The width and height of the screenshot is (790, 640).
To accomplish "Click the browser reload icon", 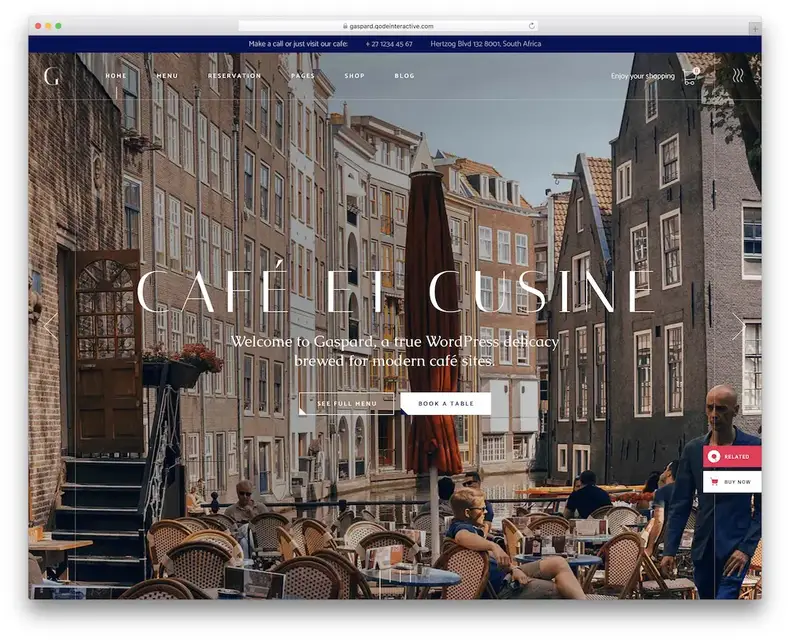I will 531,26.
